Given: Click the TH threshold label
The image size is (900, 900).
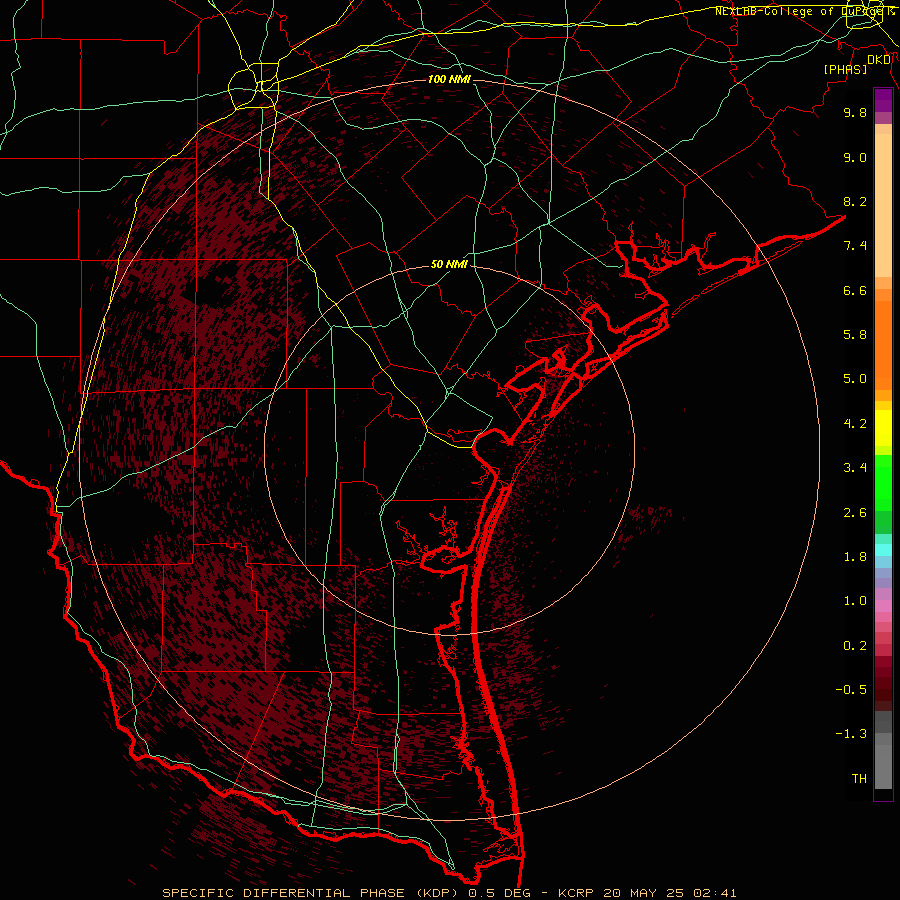Looking at the screenshot, I should pyautogui.click(x=859, y=779).
